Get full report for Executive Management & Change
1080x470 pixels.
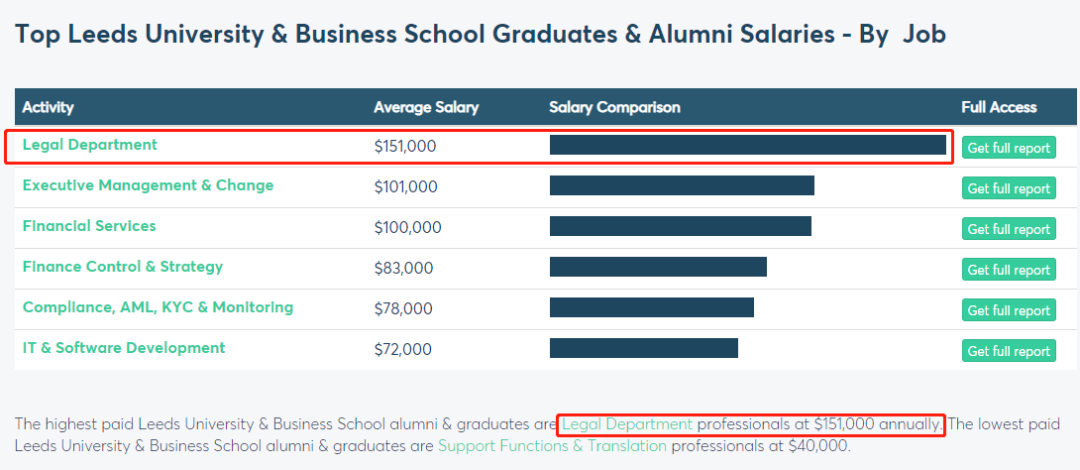pyautogui.click(x=1008, y=189)
